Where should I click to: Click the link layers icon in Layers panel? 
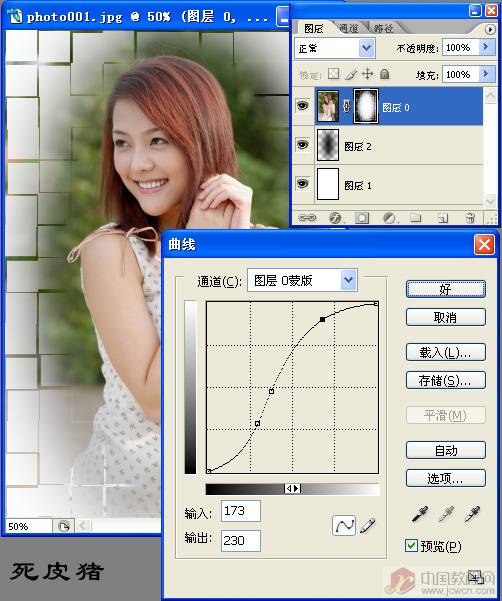[x=307, y=218]
